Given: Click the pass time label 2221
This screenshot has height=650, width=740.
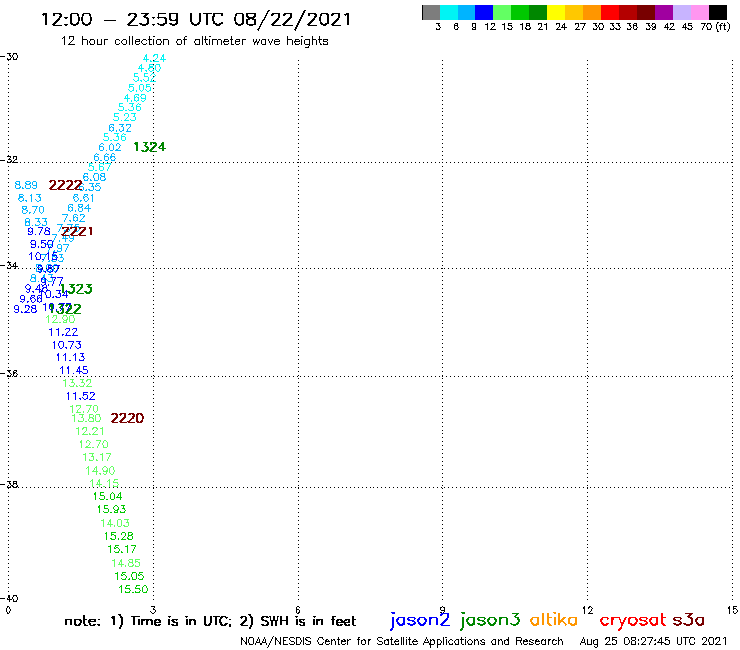Looking at the screenshot, I should point(77,231).
